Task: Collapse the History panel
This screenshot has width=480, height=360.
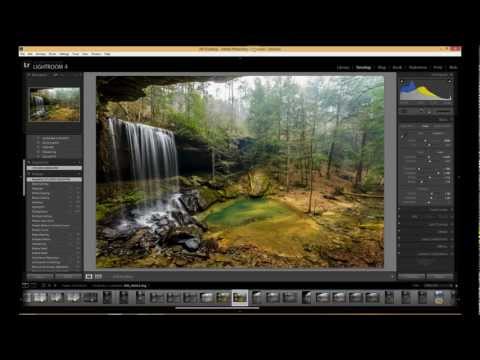Action: coord(29,174)
